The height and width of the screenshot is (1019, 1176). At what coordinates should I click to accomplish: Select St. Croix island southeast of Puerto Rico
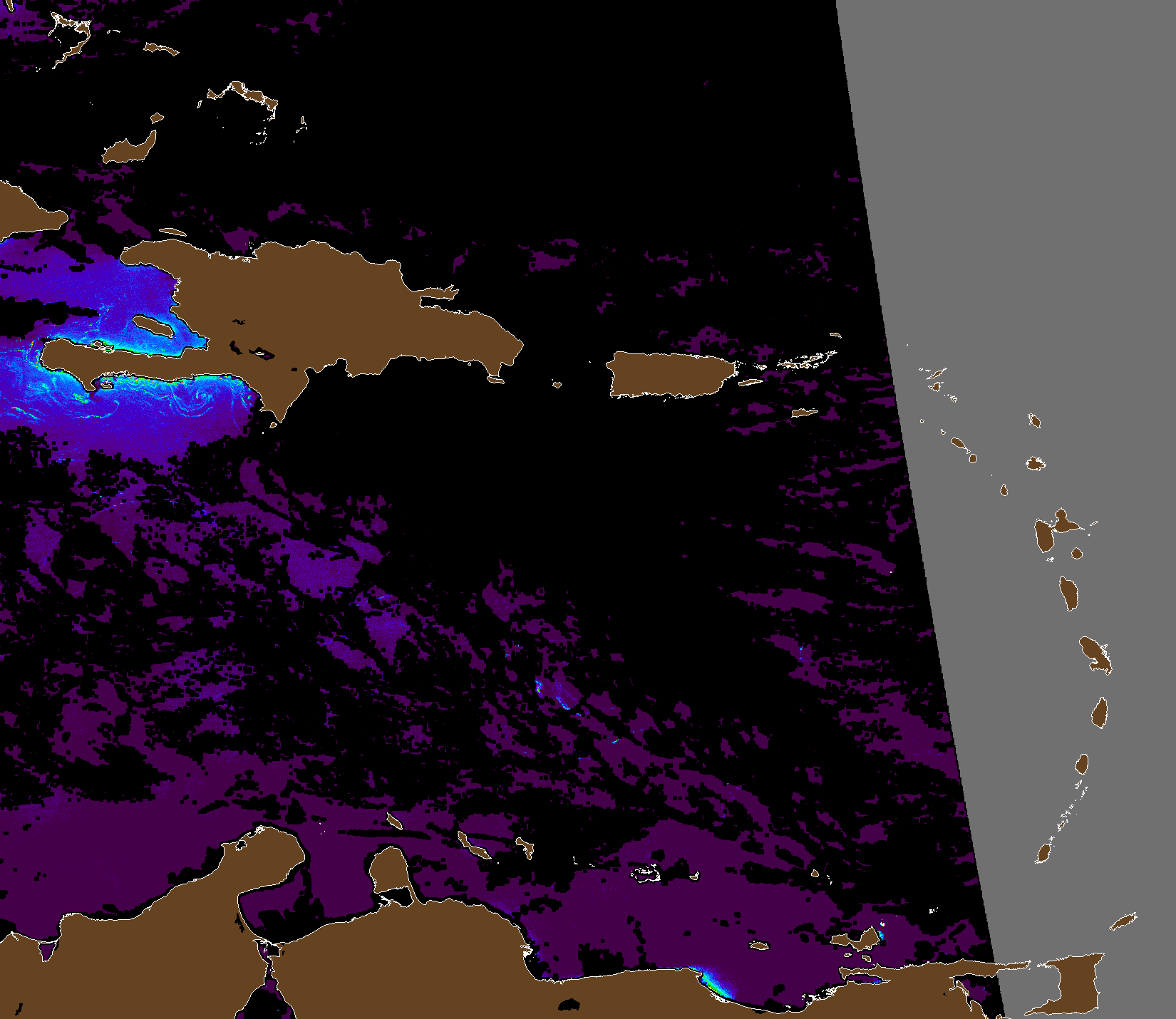coord(804,413)
